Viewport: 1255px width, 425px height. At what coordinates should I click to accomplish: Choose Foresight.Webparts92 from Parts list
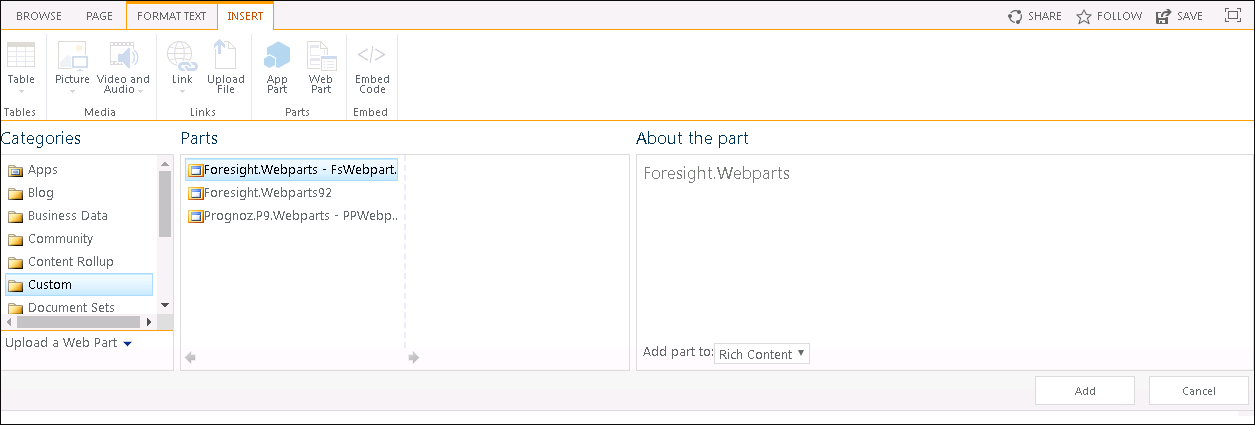pos(267,192)
